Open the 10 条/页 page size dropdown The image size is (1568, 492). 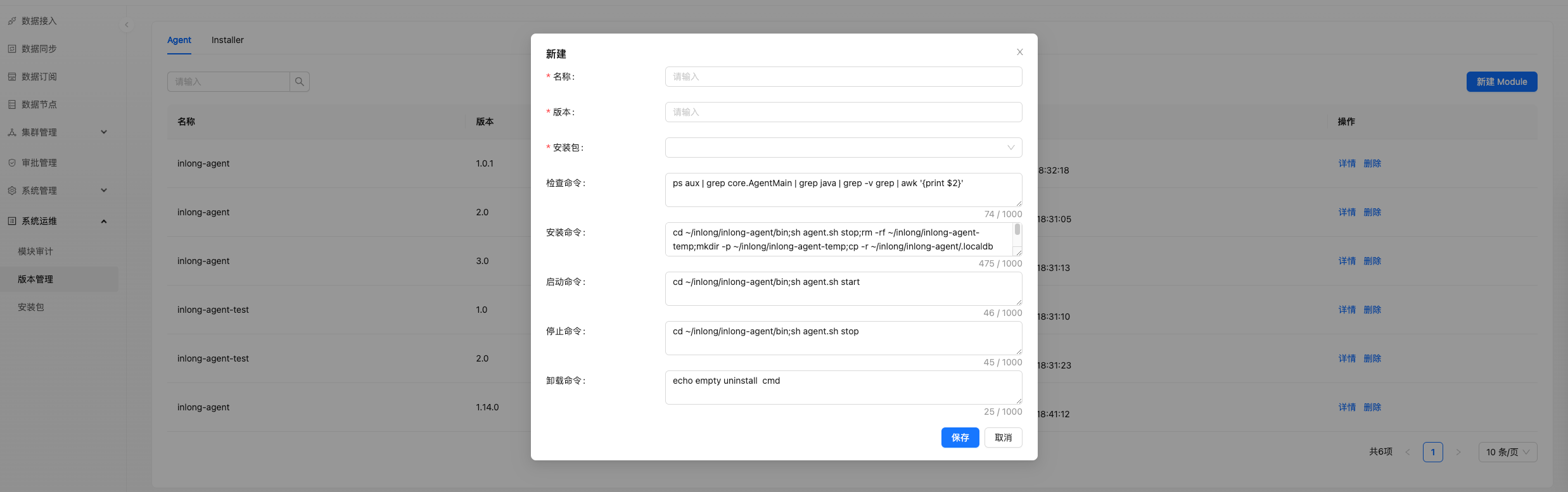[x=1507, y=452]
